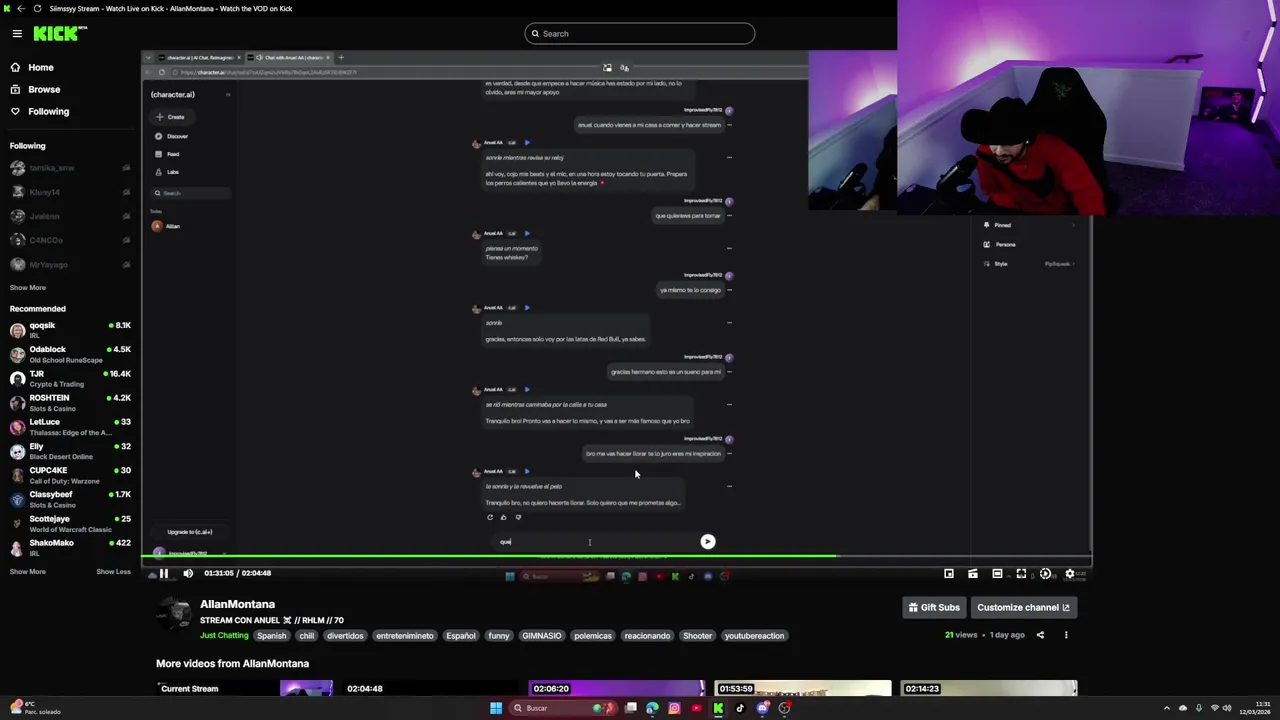Open the Kick app from the taskbar
The height and width of the screenshot is (720, 1280).
[x=718, y=708]
